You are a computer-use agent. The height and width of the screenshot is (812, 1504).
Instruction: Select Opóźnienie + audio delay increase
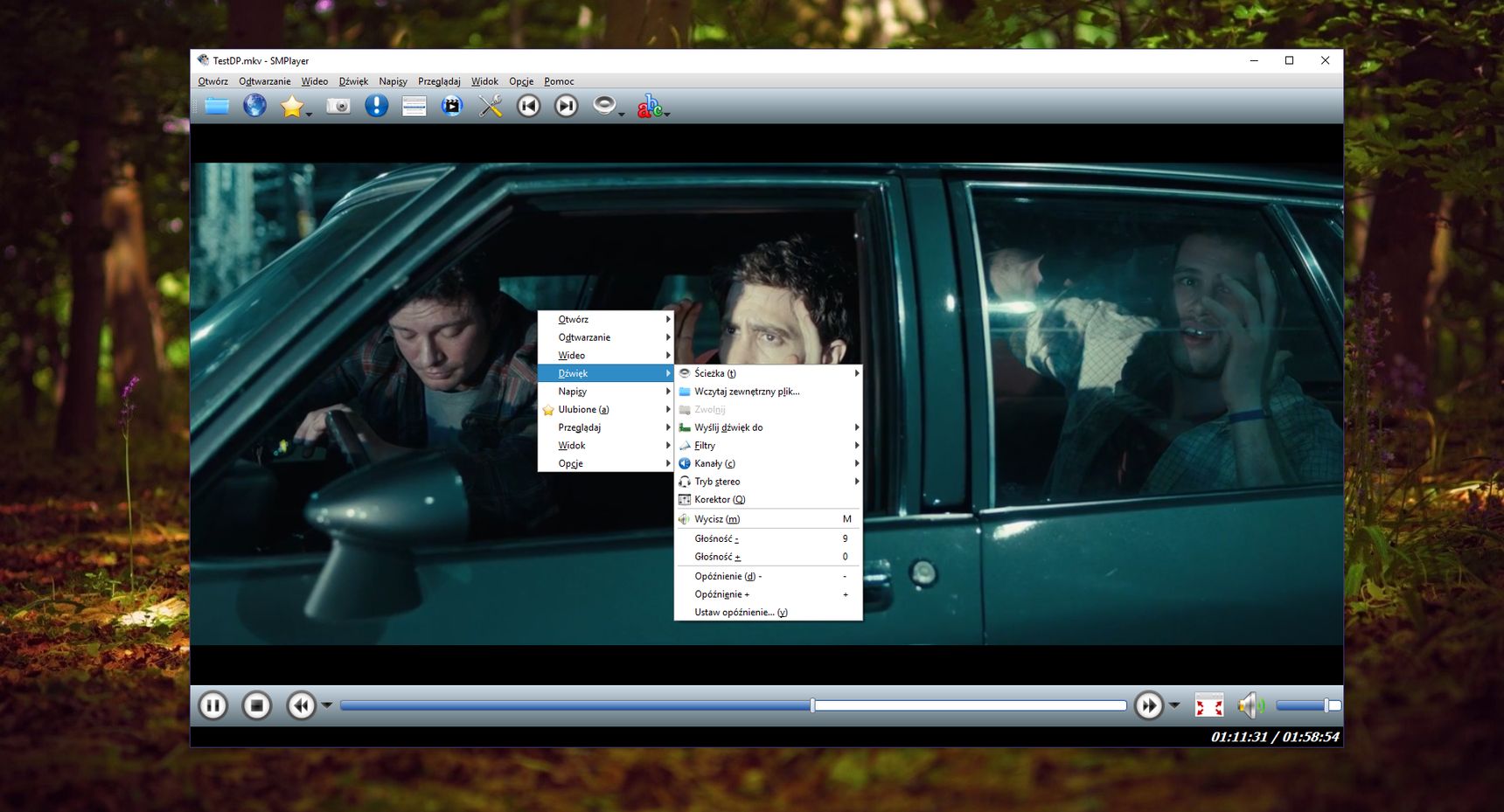click(769, 594)
